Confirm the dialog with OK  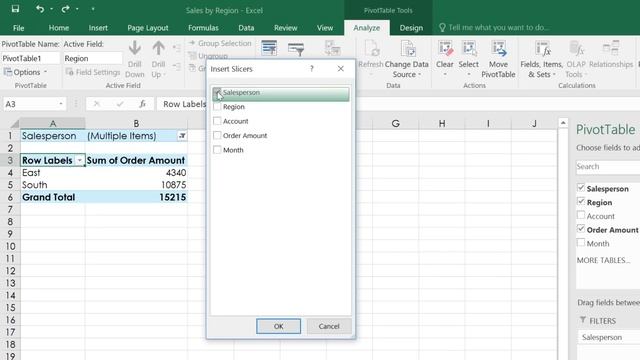(278, 326)
